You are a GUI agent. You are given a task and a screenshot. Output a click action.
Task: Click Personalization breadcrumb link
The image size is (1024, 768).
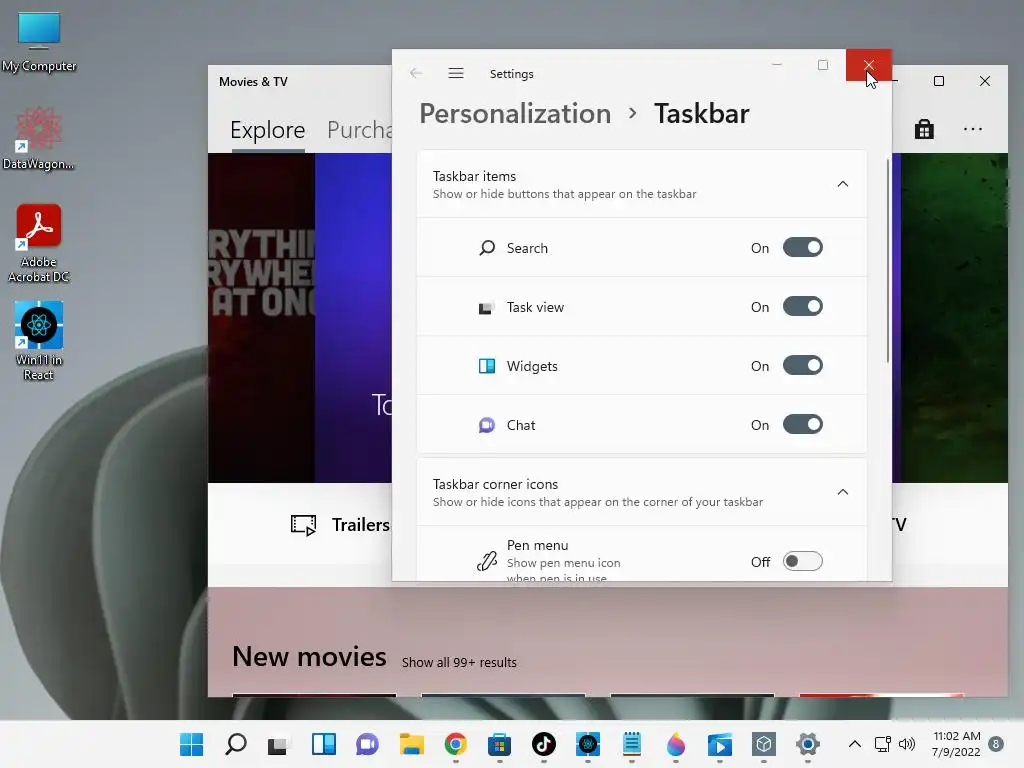click(x=515, y=114)
